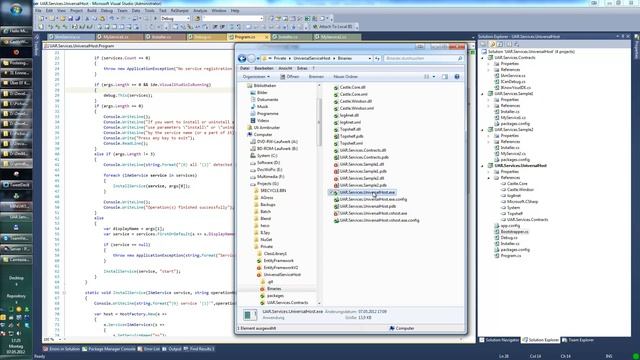640x360 pixels.
Task: Select Dokumente library in Explorer navigation
Action: click(x=264, y=100)
